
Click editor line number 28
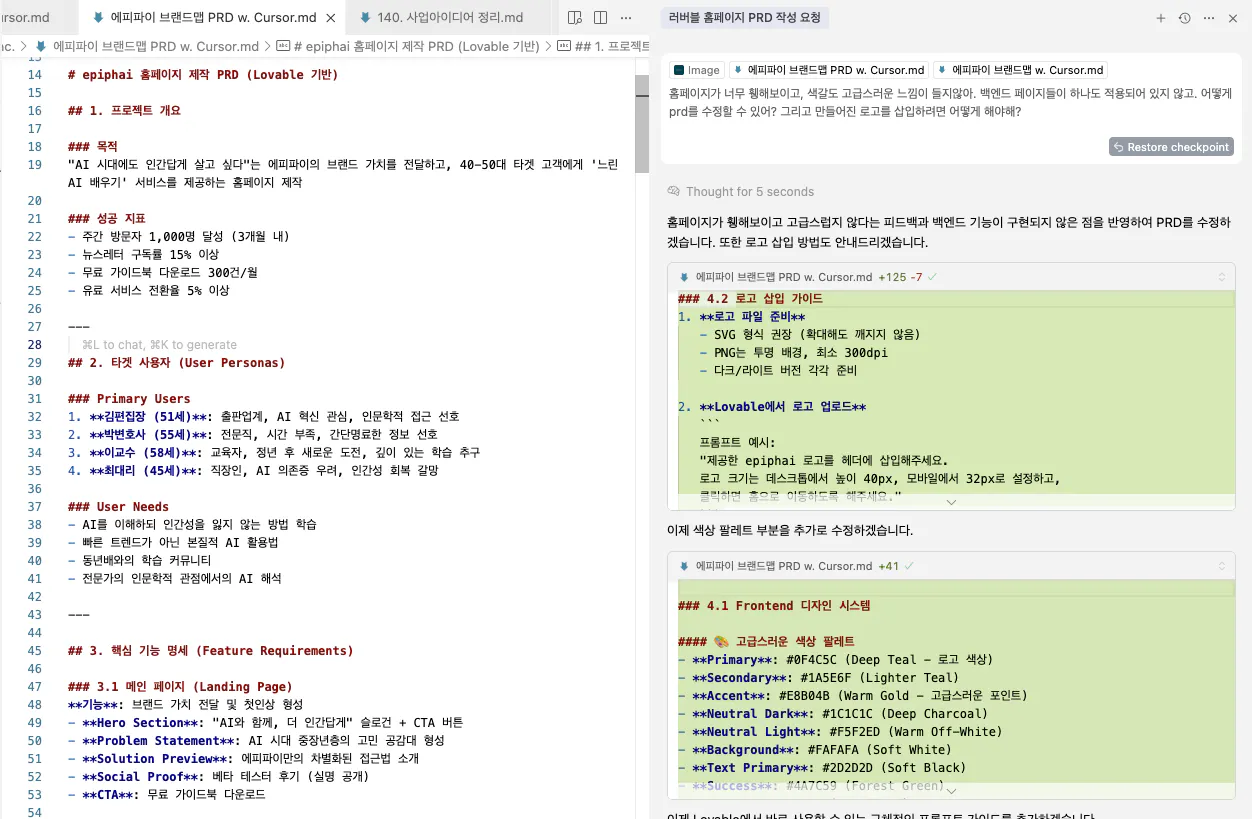click(35, 344)
